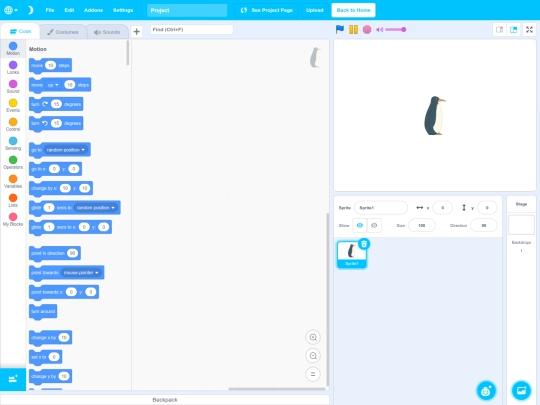The width and height of the screenshot is (540, 405).
Task: Pause the project with the pause icon
Action: tap(353, 30)
